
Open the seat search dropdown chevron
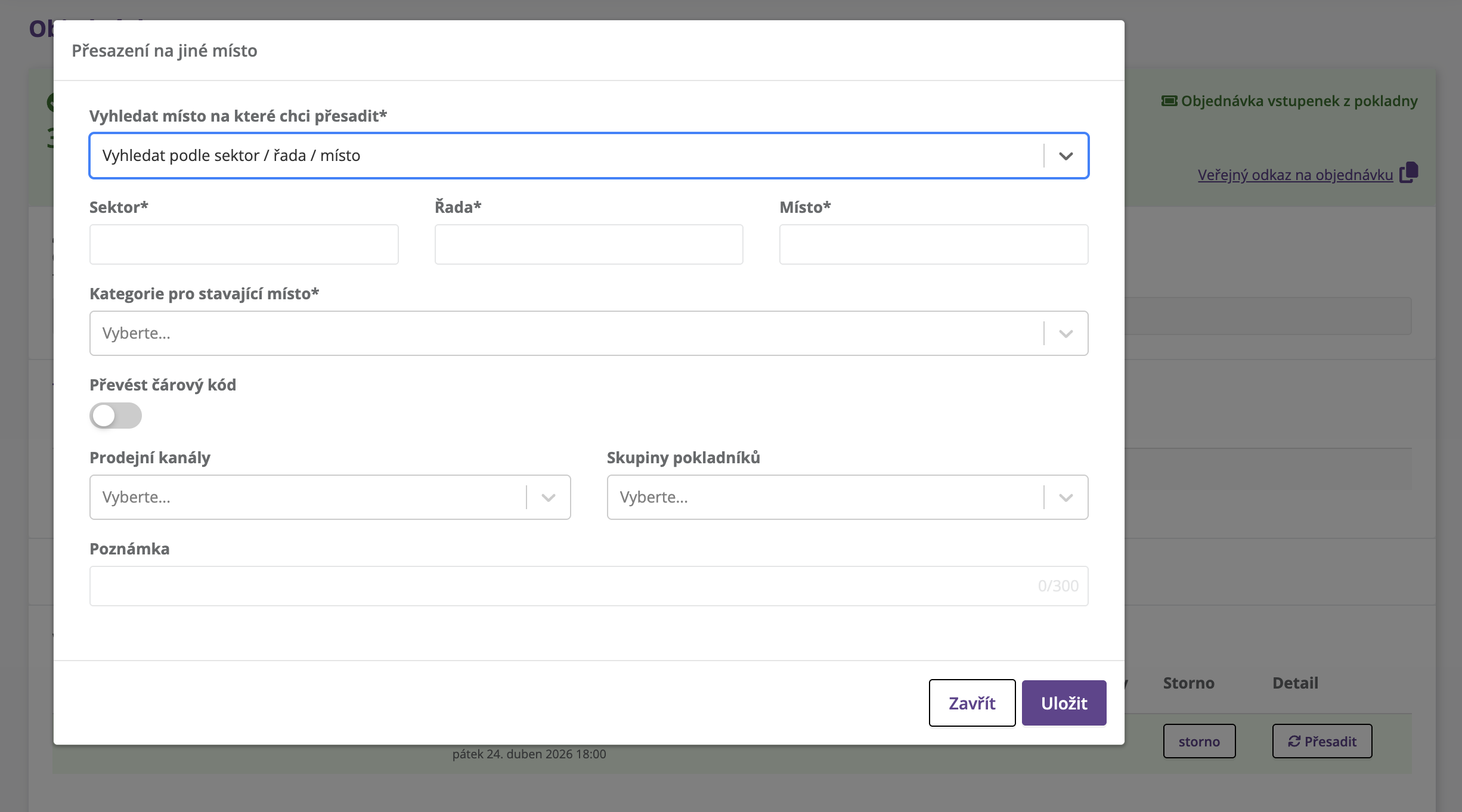point(1065,156)
